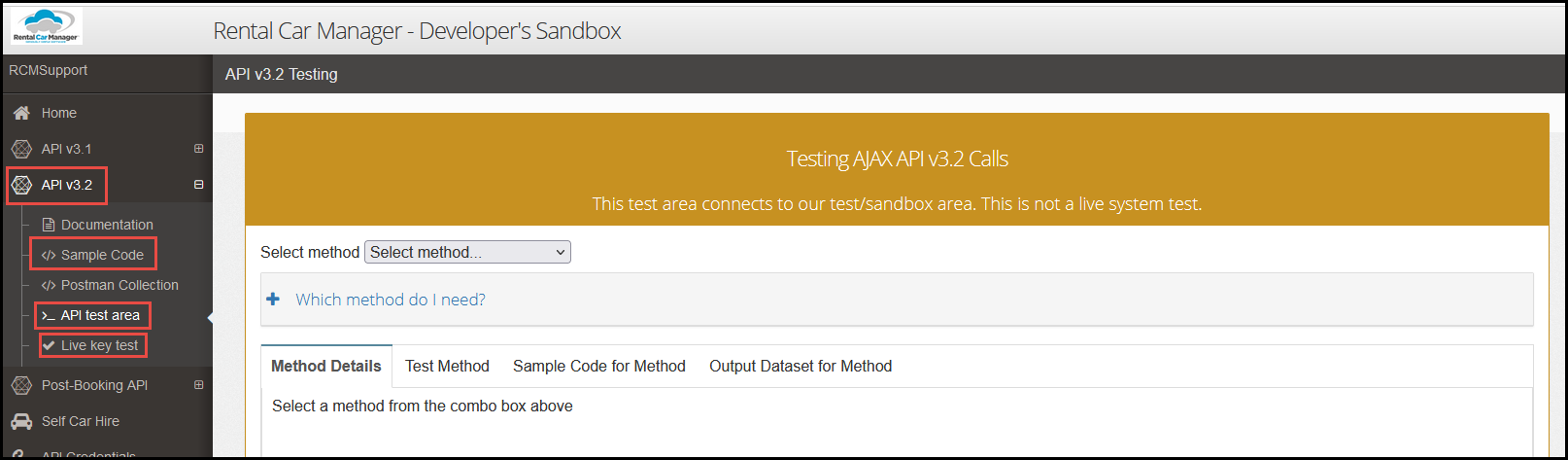This screenshot has height=460, width=1568.
Task: Open the Postman Collection link
Action: pyautogui.click(x=119, y=285)
